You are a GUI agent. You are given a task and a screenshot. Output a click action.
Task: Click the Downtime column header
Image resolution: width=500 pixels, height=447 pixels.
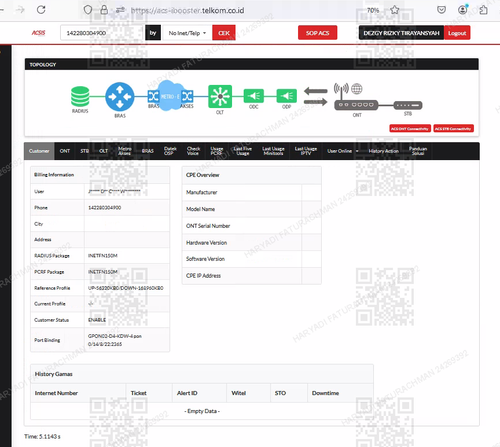[x=325, y=393]
